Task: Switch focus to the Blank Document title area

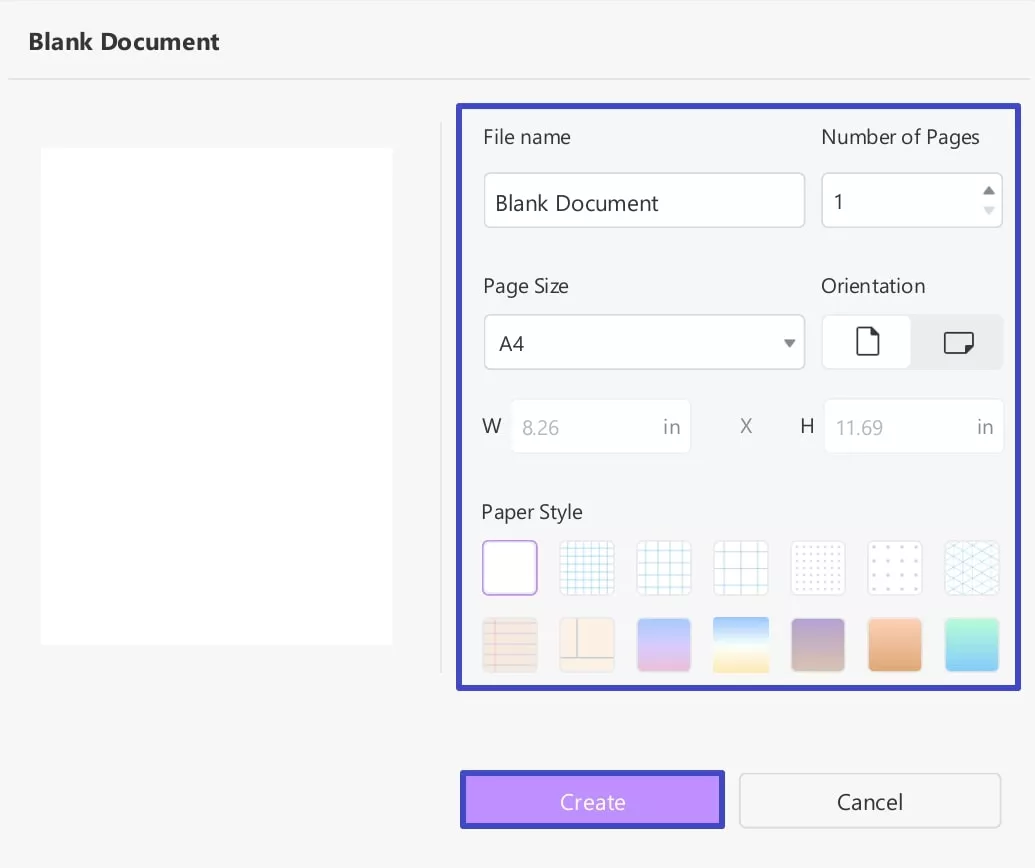Action: point(123,41)
